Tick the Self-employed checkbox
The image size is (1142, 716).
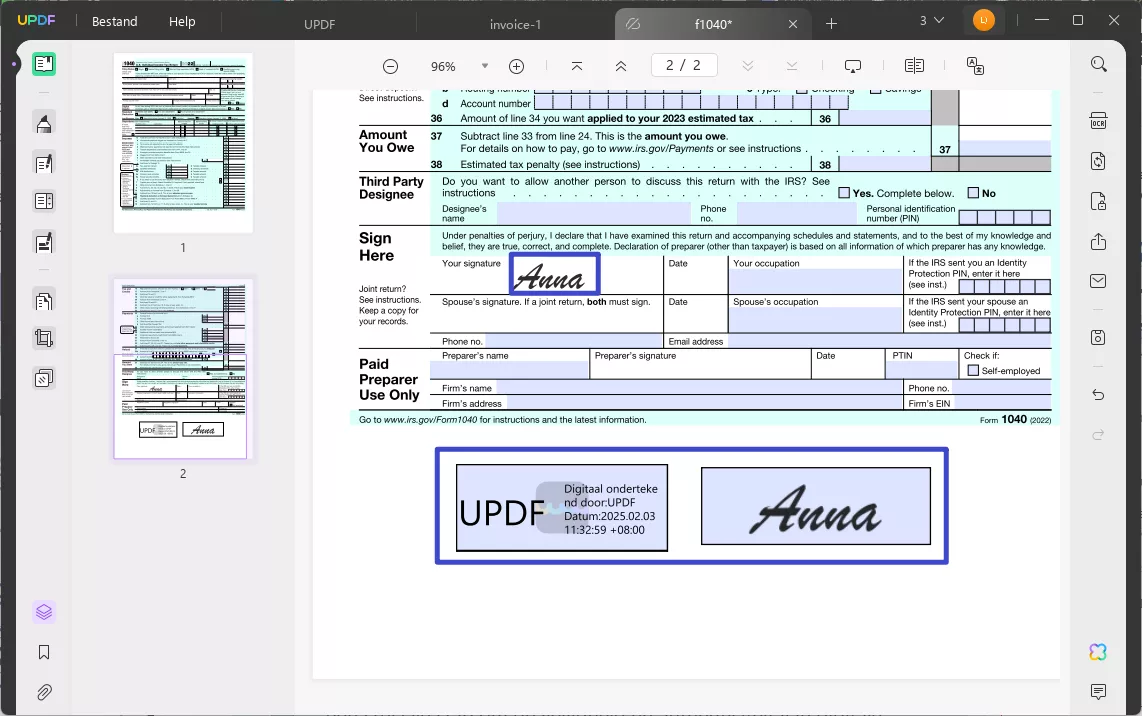(973, 371)
